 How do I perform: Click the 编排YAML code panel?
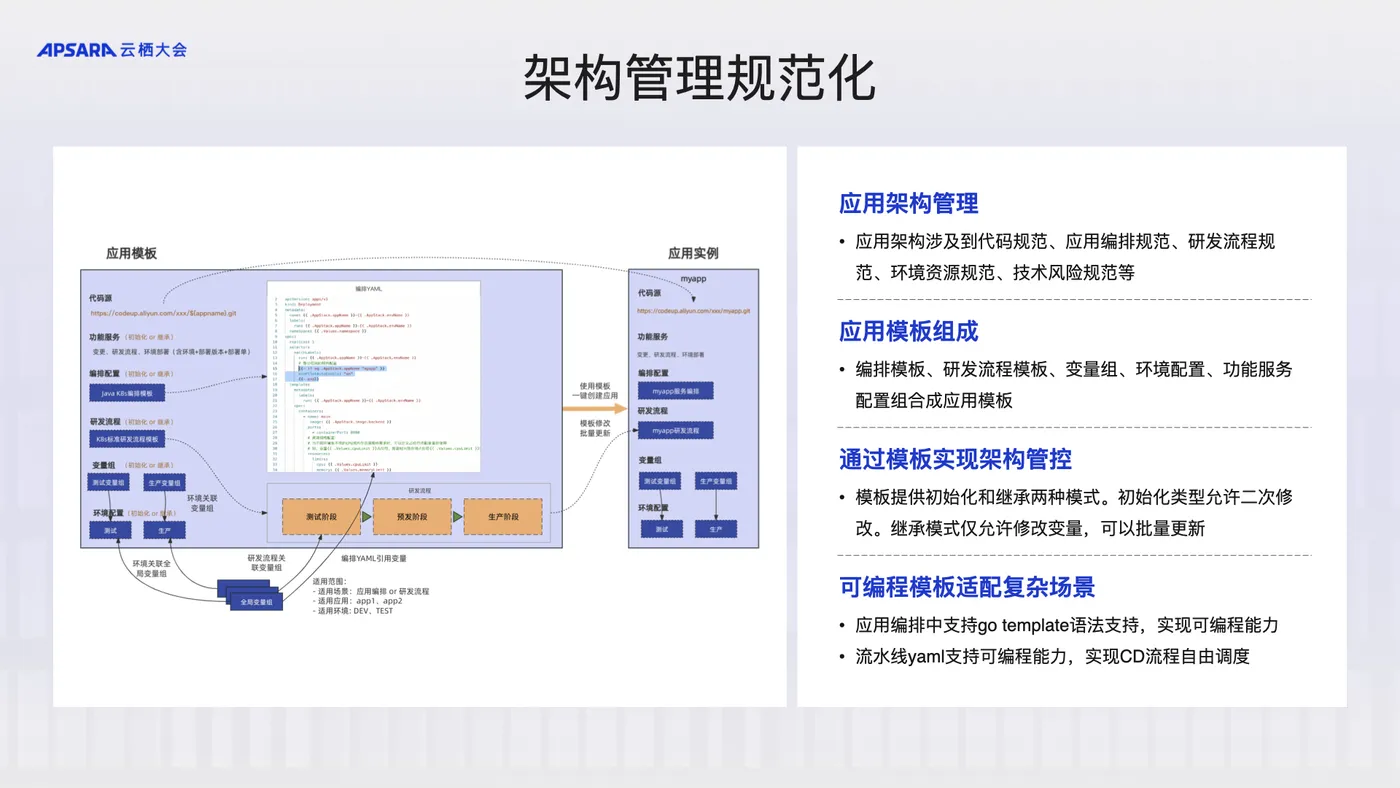374,378
